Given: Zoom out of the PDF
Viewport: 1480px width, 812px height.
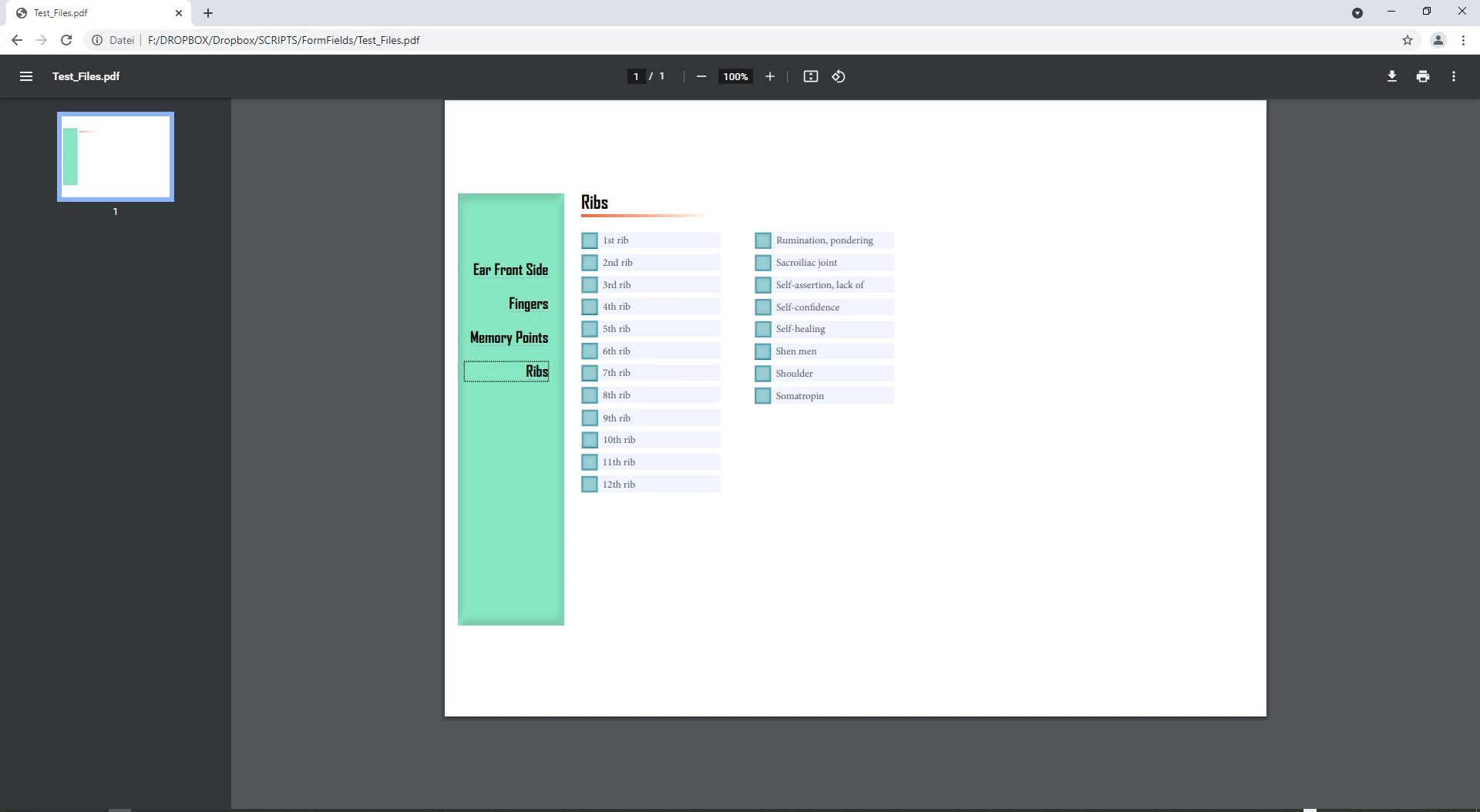Looking at the screenshot, I should pos(701,76).
